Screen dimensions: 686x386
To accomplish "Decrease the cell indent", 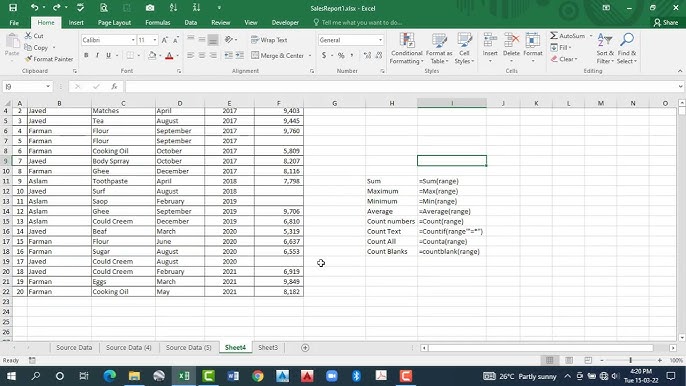I will pos(228,56).
